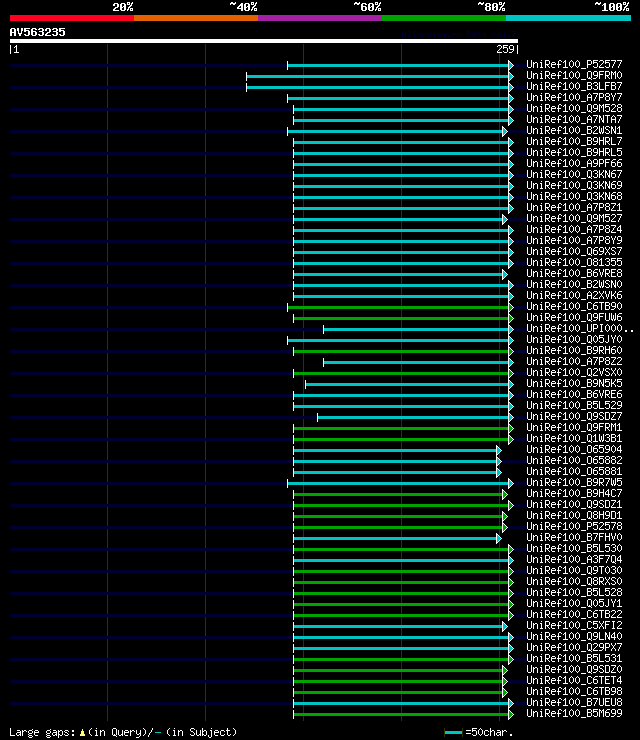This screenshot has width=640, height=740.
Task: Open hit UniRef100_A7NTA7
Action: pyautogui.click(x=574, y=119)
